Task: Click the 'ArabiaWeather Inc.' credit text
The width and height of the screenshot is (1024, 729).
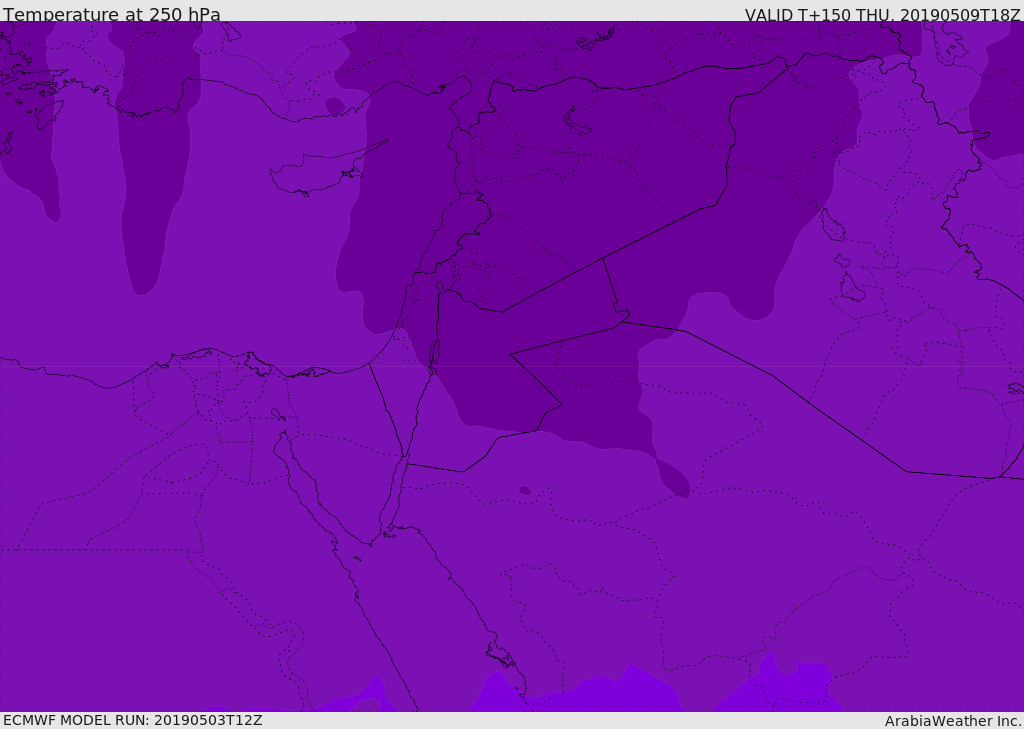Action: pyautogui.click(x=954, y=721)
